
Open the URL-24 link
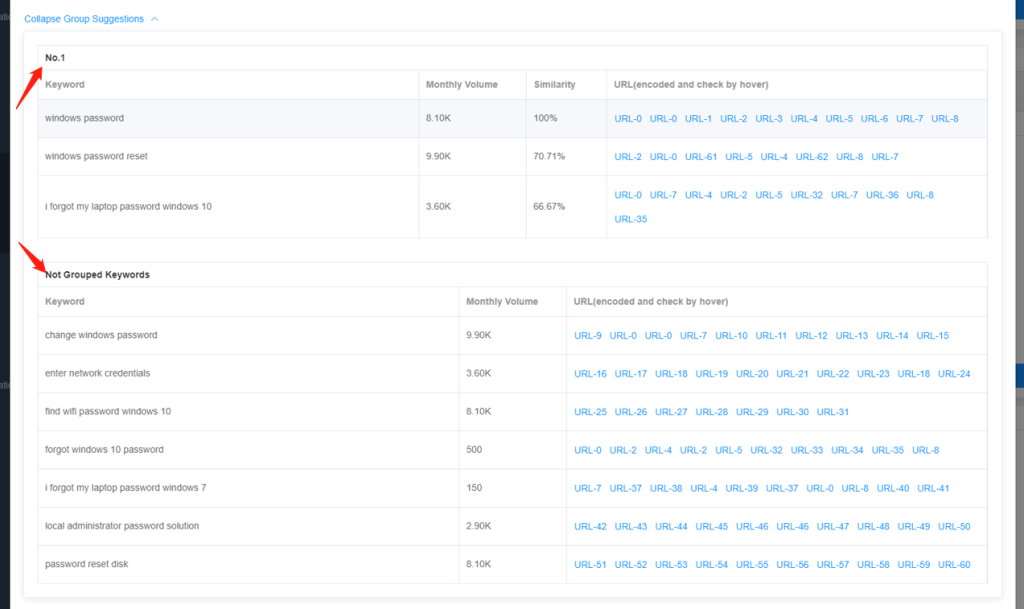pos(954,374)
